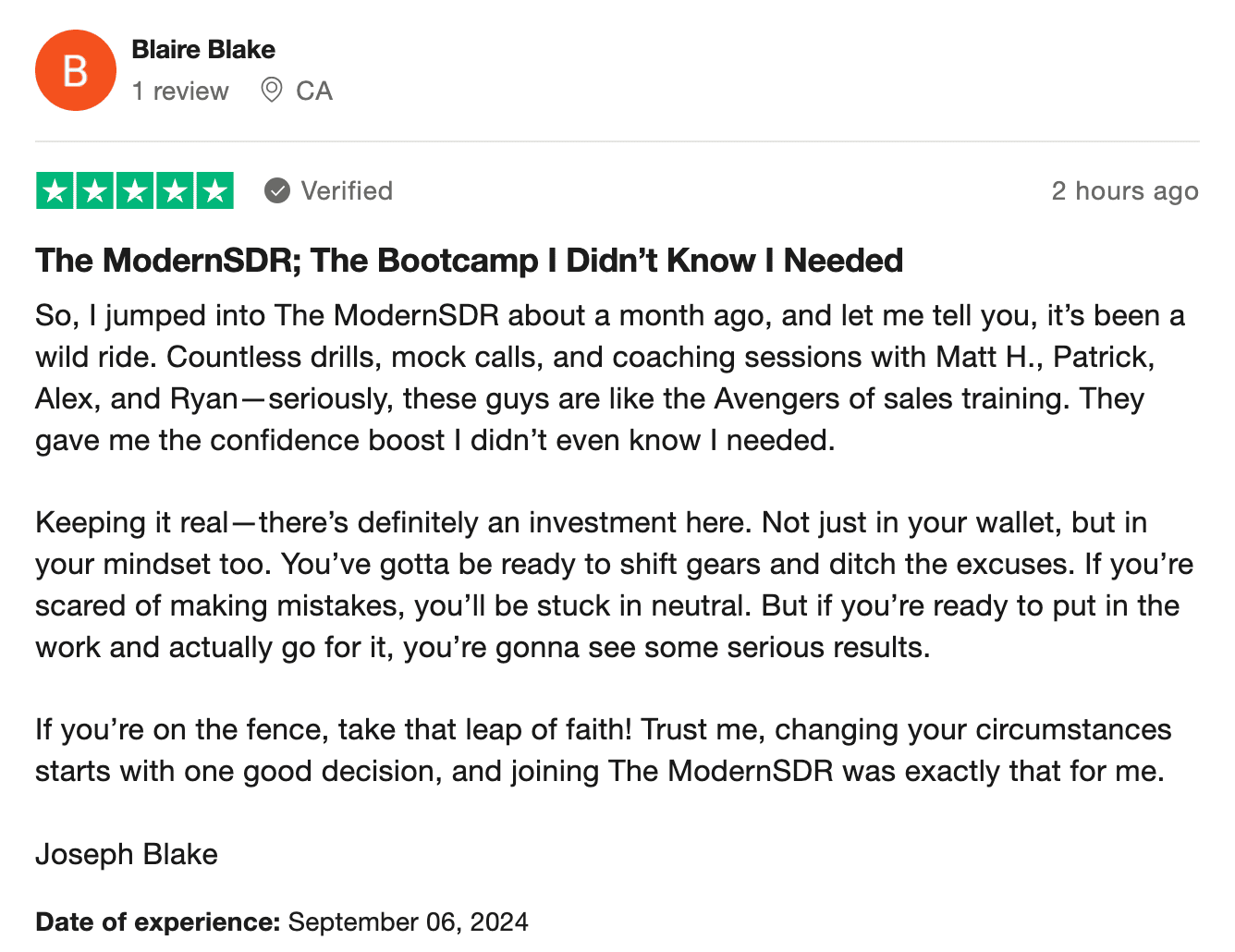This screenshot has height=952, width=1235.
Task: Click the CA location label
Action: tap(314, 92)
